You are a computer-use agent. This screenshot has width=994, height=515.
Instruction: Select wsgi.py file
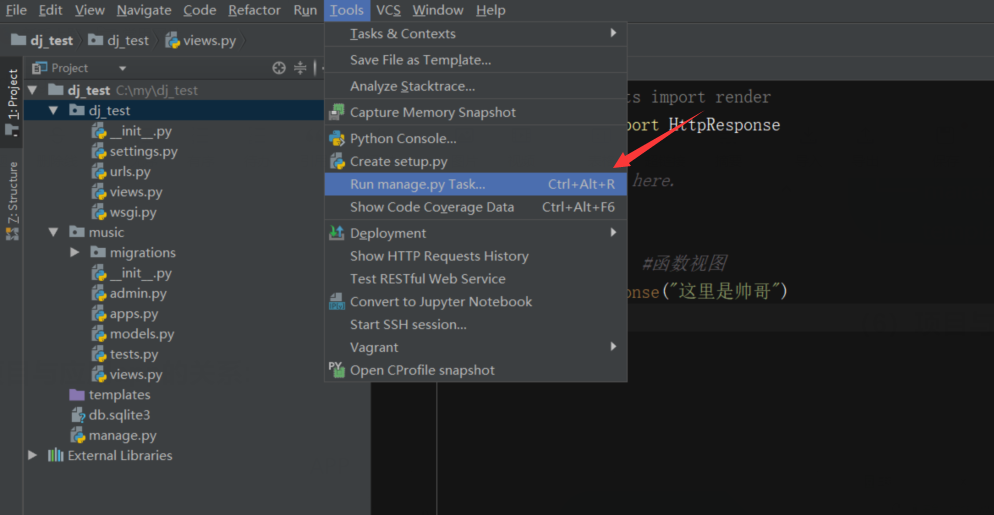click(124, 212)
